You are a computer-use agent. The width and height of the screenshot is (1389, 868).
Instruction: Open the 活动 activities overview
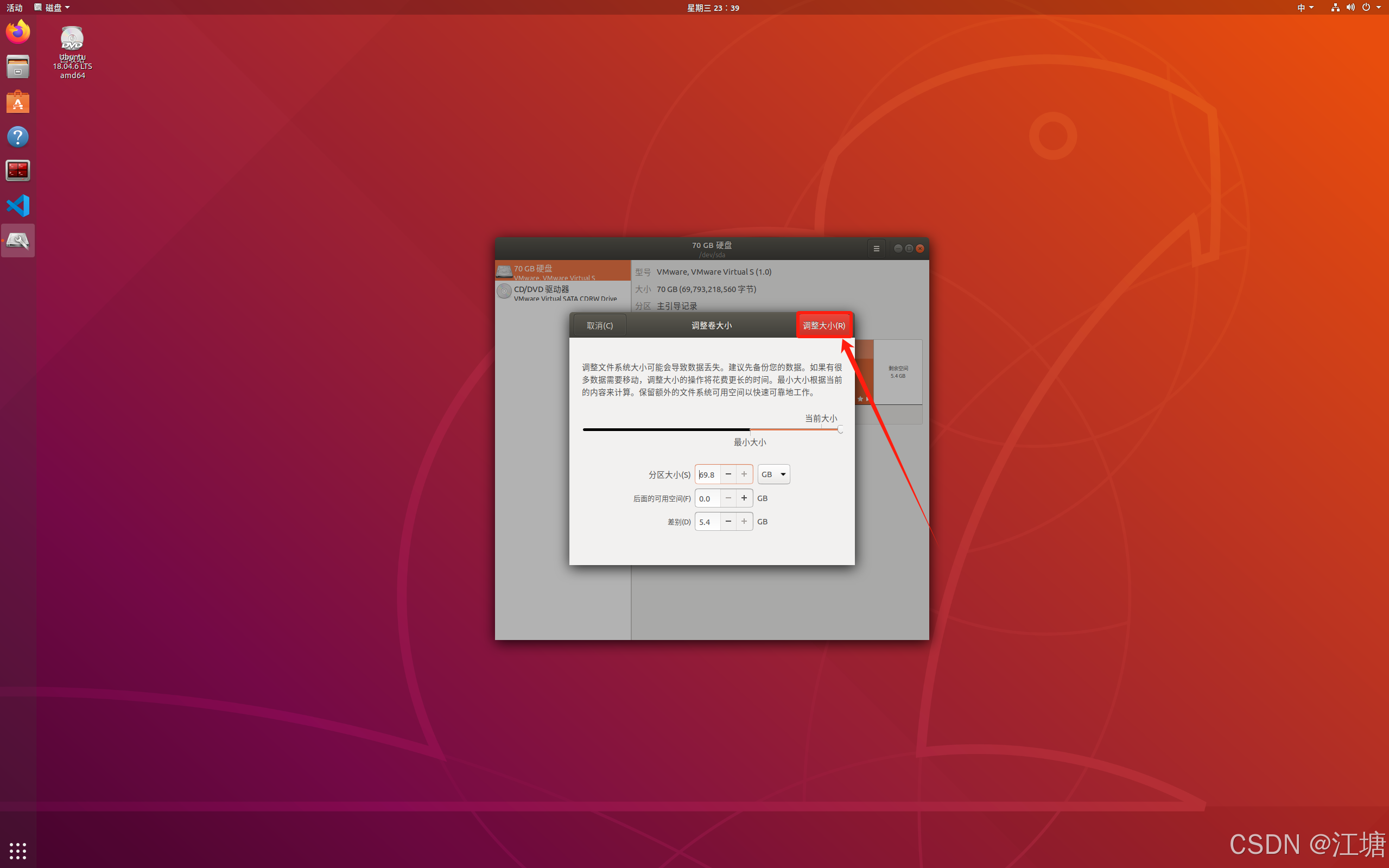pos(14,8)
